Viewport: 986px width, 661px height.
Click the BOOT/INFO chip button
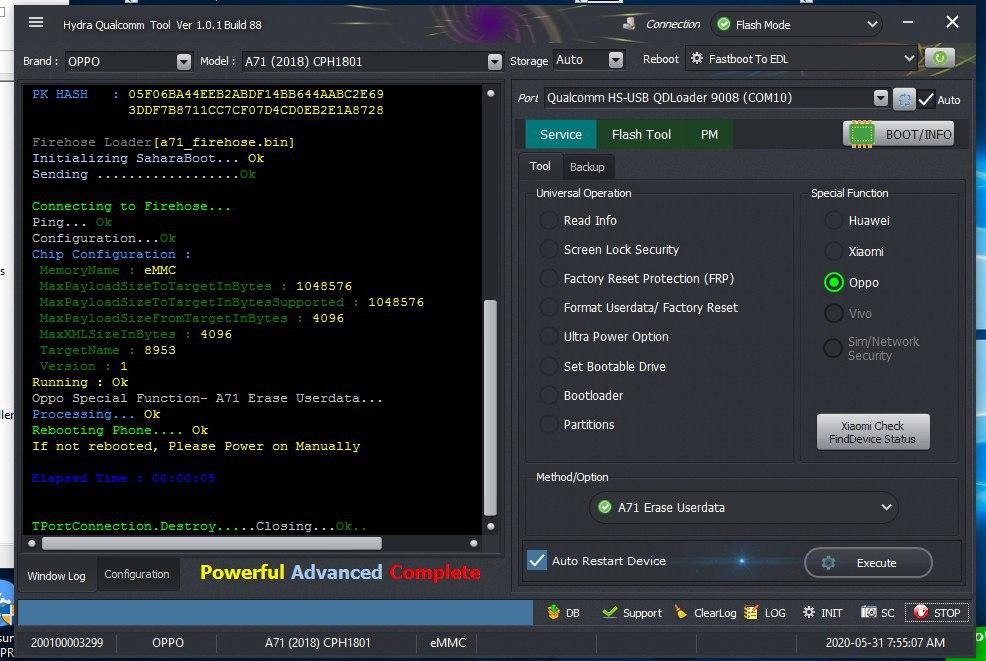point(899,134)
